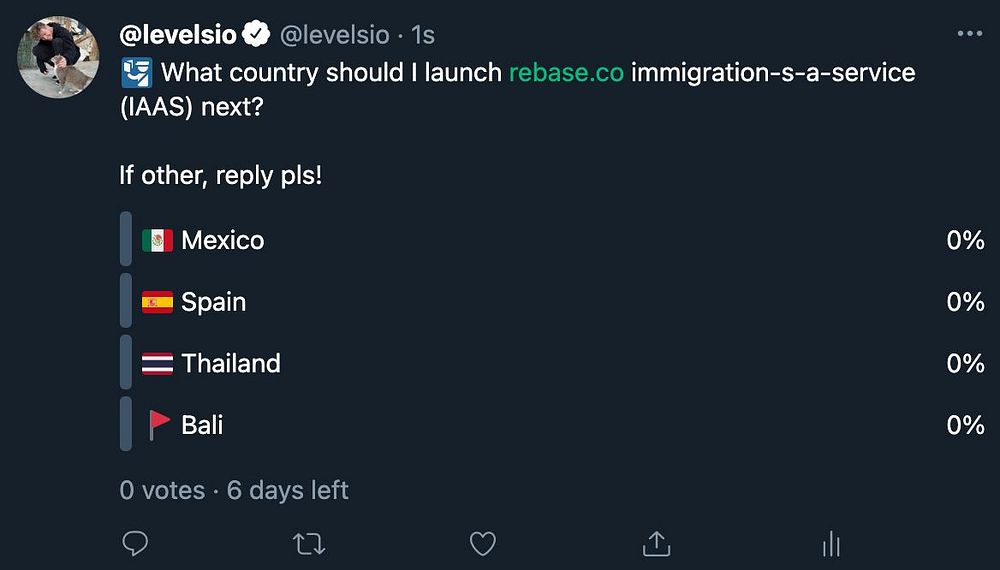Click the 0 votes count text
This screenshot has height=570, width=1000.
pos(161,491)
